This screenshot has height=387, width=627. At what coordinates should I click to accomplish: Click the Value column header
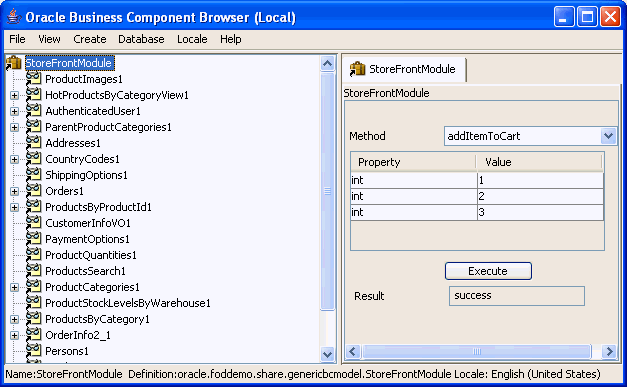539,162
